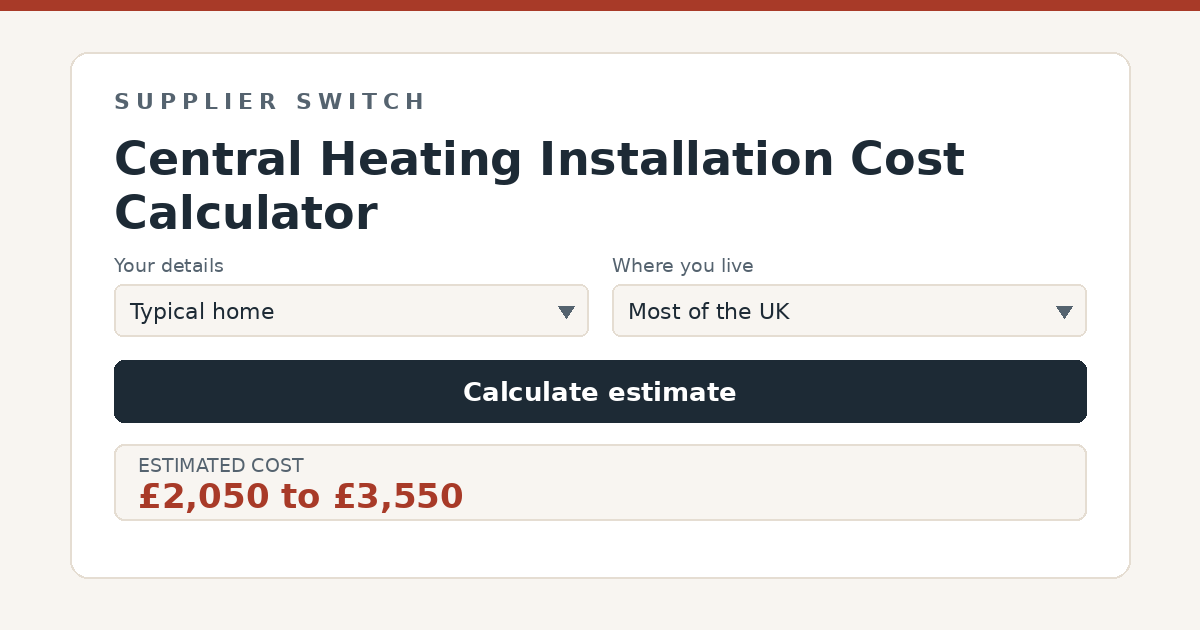
Task: Click the red bar at page top
Action: tap(600, 5)
